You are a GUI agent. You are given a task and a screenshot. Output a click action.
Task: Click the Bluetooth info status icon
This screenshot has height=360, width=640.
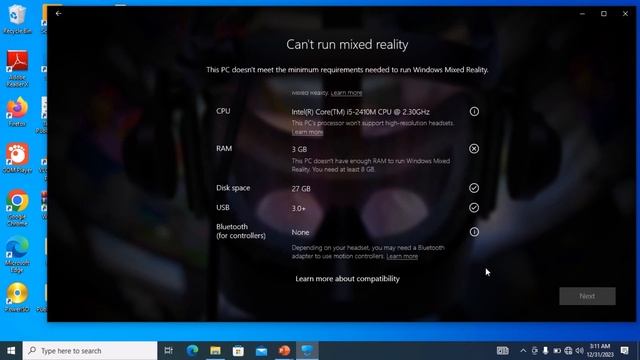coord(474,232)
